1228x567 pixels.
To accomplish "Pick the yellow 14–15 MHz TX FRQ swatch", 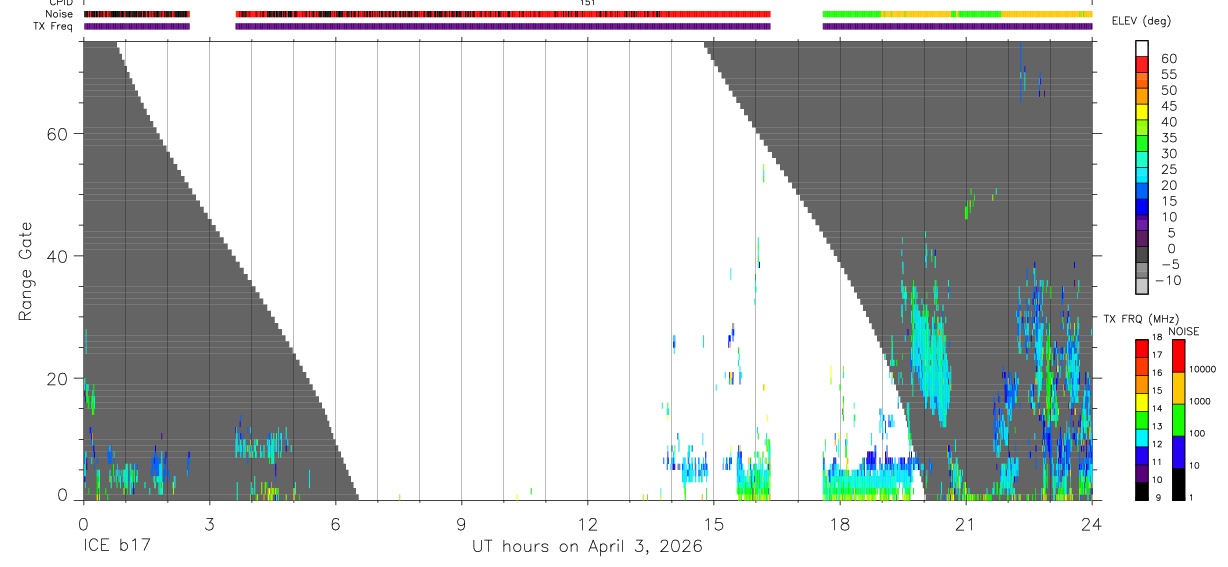I will (x=1142, y=401).
